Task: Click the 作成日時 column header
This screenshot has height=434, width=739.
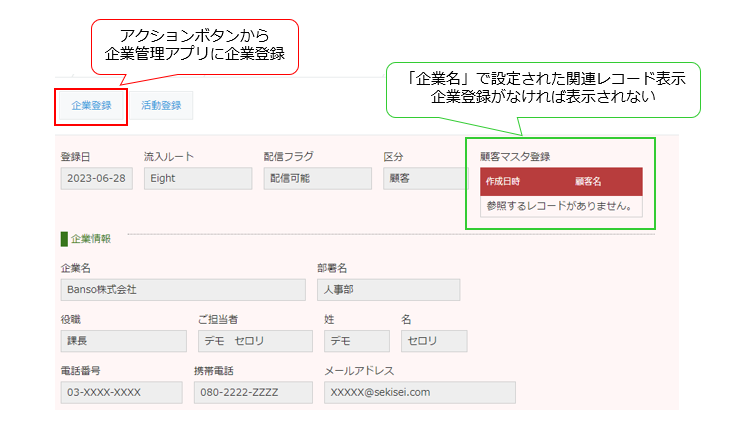Action: (x=503, y=182)
